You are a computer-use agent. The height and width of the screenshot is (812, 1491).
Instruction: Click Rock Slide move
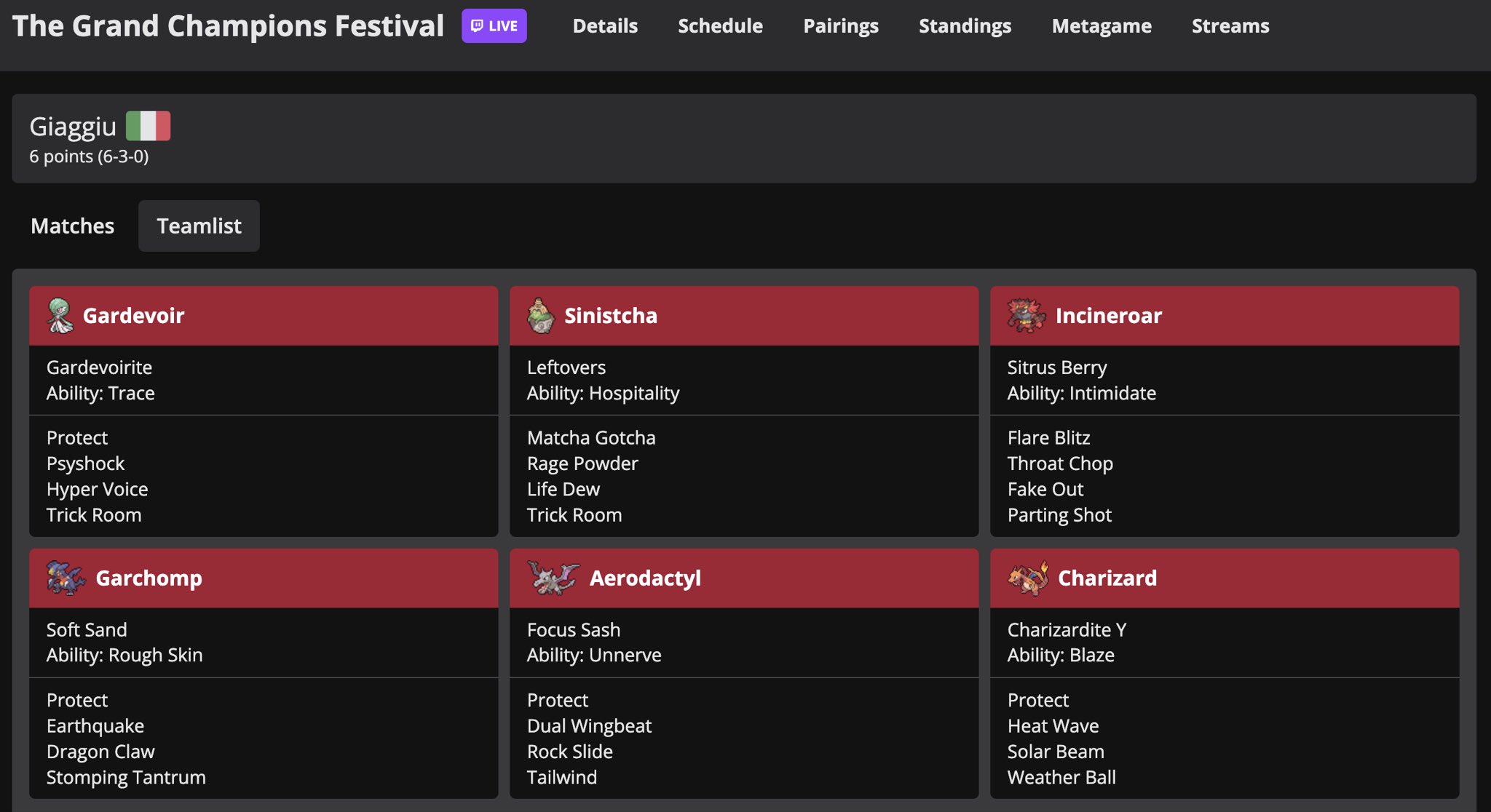[x=570, y=752]
